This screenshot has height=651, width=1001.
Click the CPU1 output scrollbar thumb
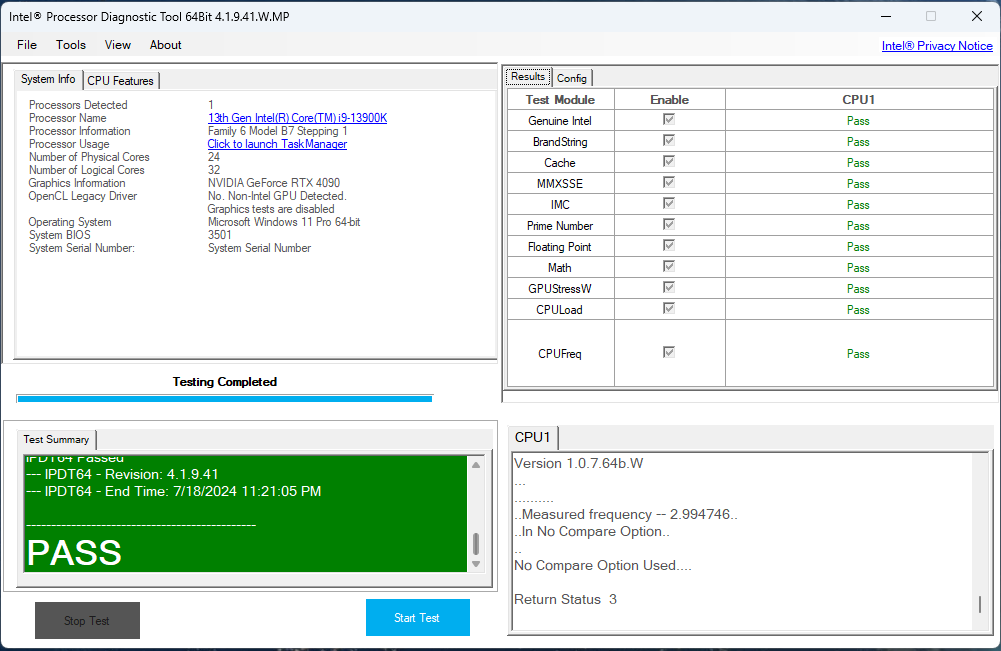(x=980, y=604)
